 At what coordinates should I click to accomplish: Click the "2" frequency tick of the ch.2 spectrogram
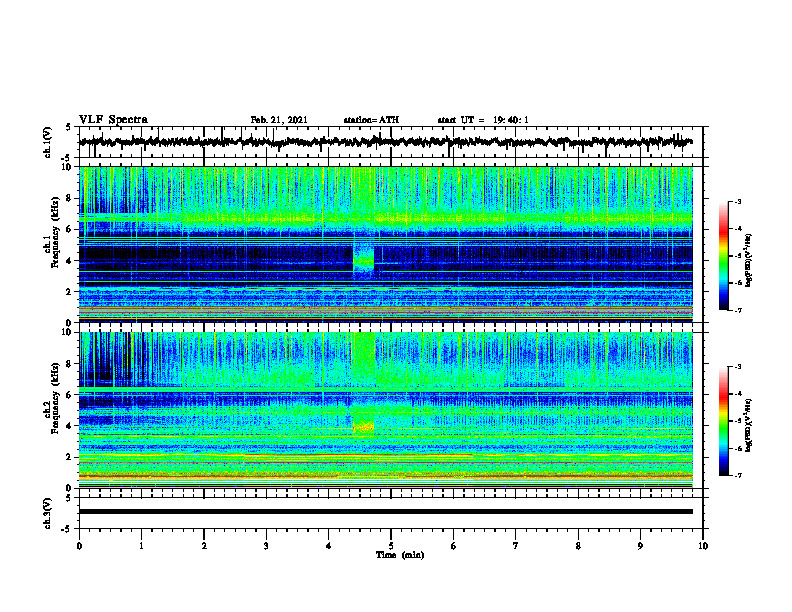tap(71, 457)
